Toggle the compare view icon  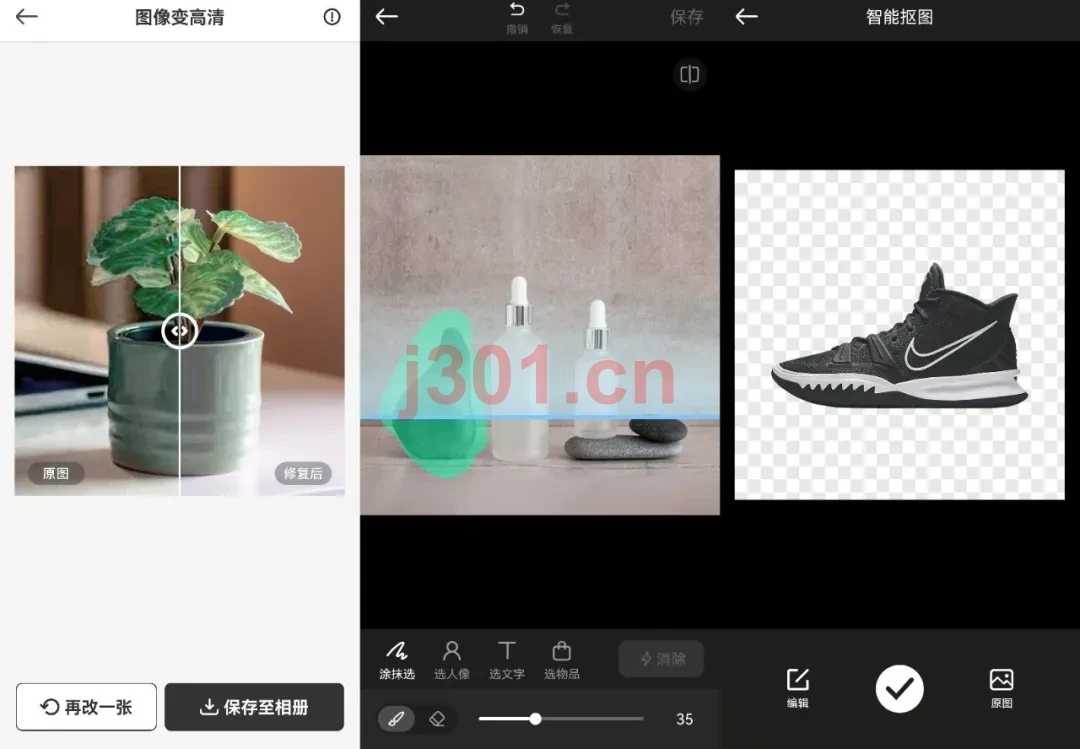[x=689, y=74]
